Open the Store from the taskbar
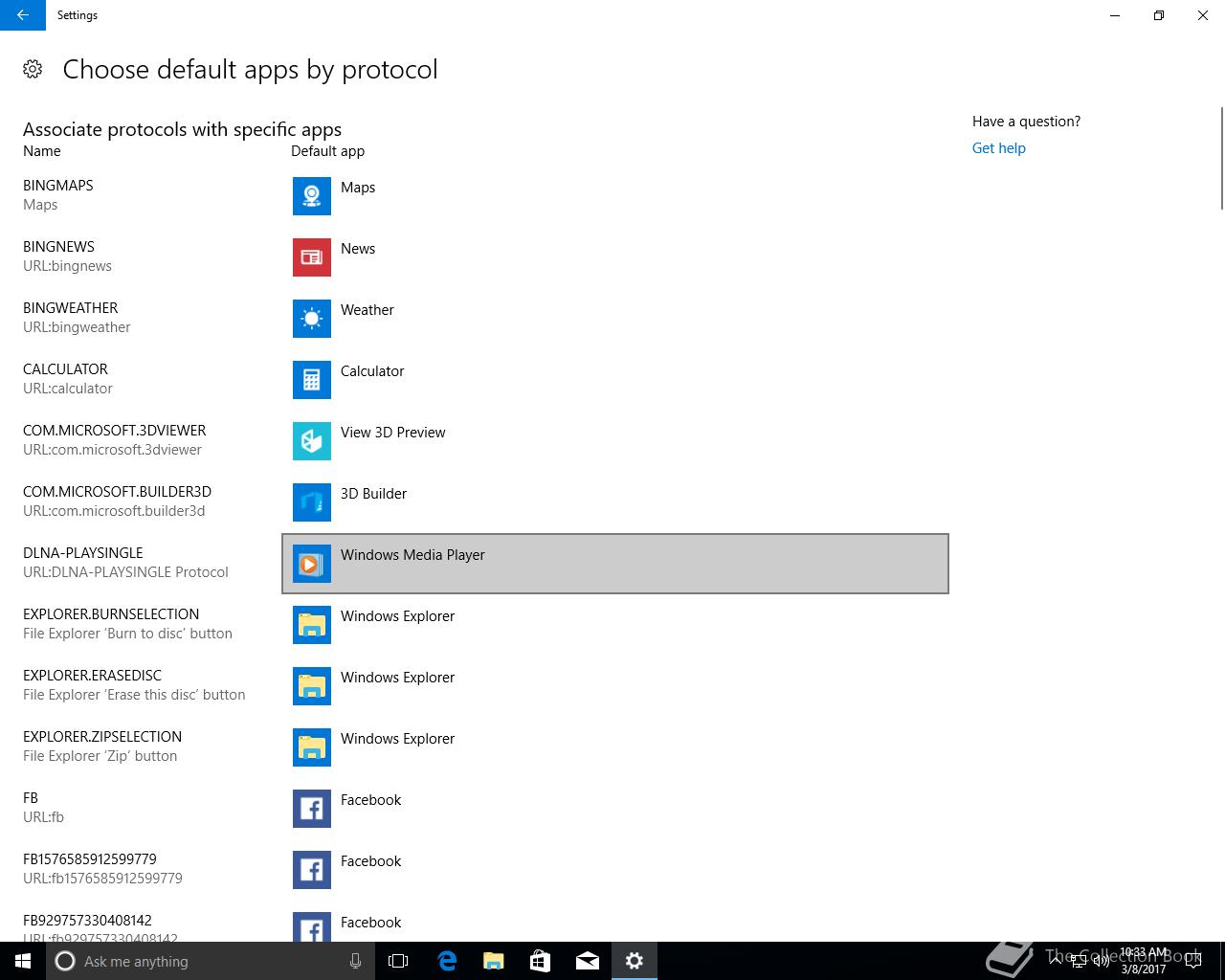This screenshot has width=1225, height=980. click(x=541, y=961)
